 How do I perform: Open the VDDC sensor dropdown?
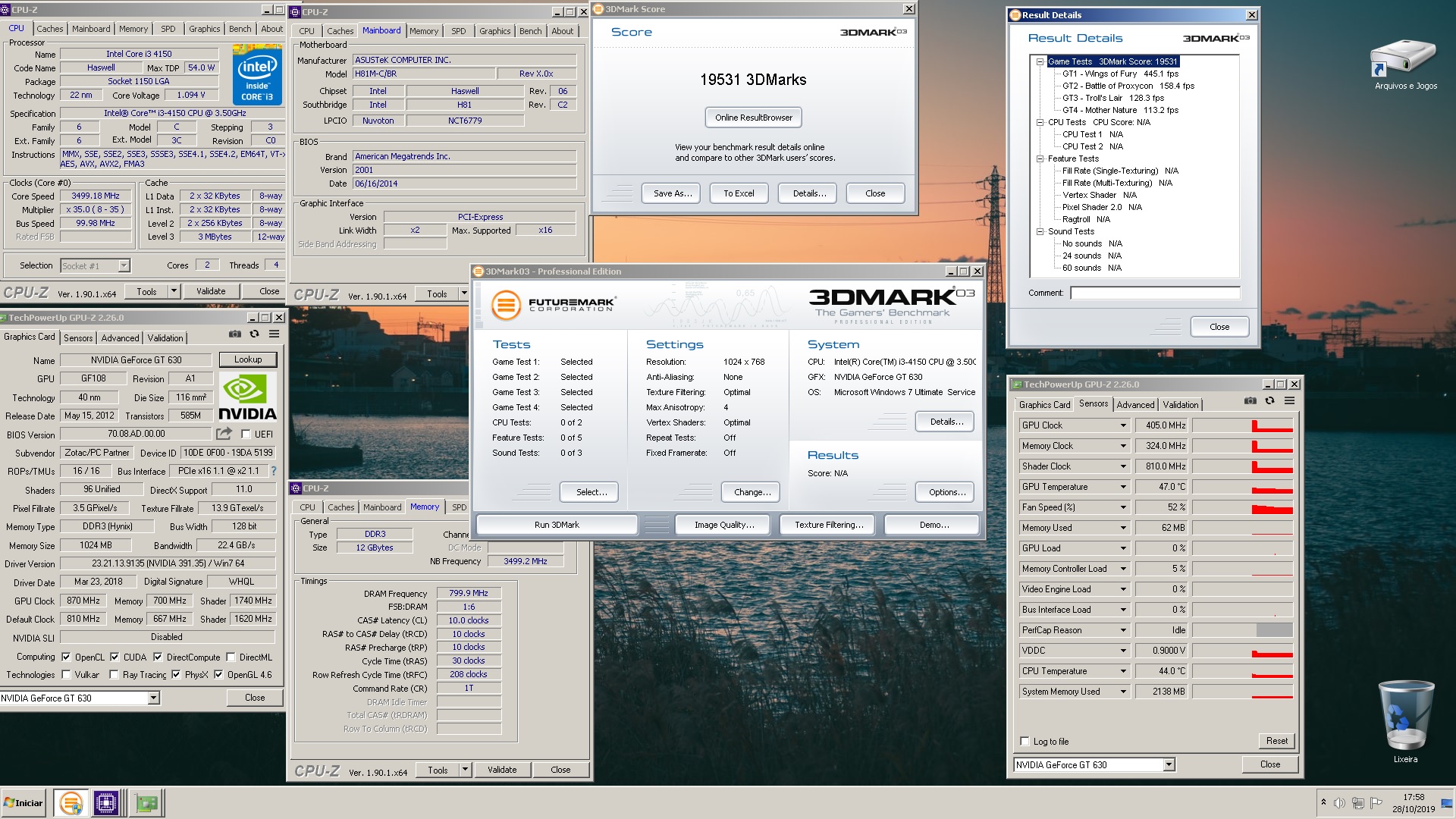tap(1123, 651)
